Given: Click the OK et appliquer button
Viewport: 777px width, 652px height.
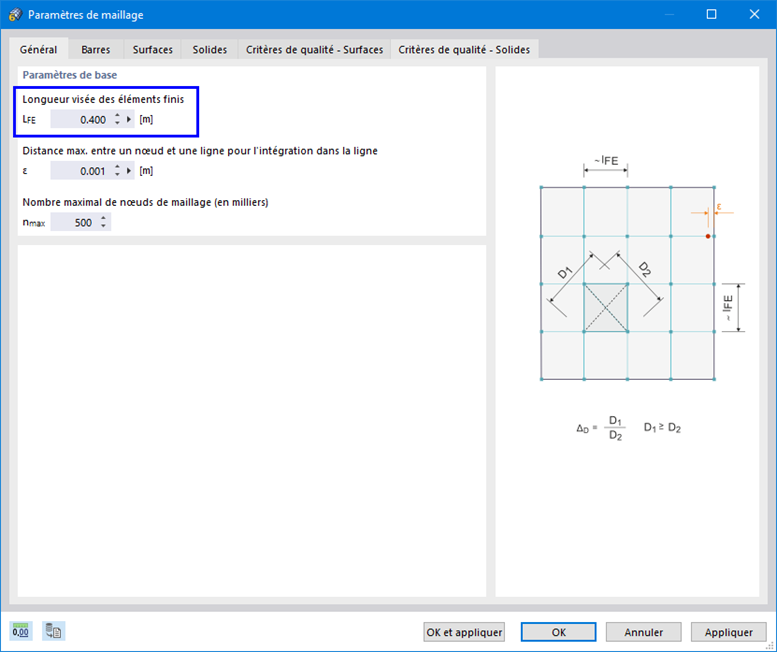Looking at the screenshot, I should [464, 632].
